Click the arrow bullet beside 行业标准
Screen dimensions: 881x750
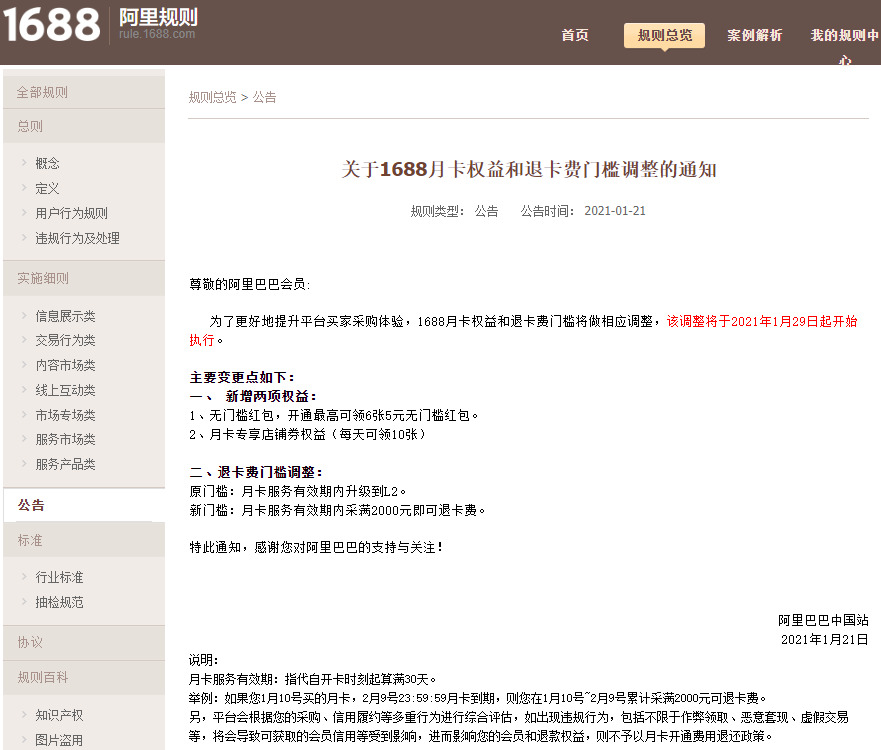[x=24, y=577]
